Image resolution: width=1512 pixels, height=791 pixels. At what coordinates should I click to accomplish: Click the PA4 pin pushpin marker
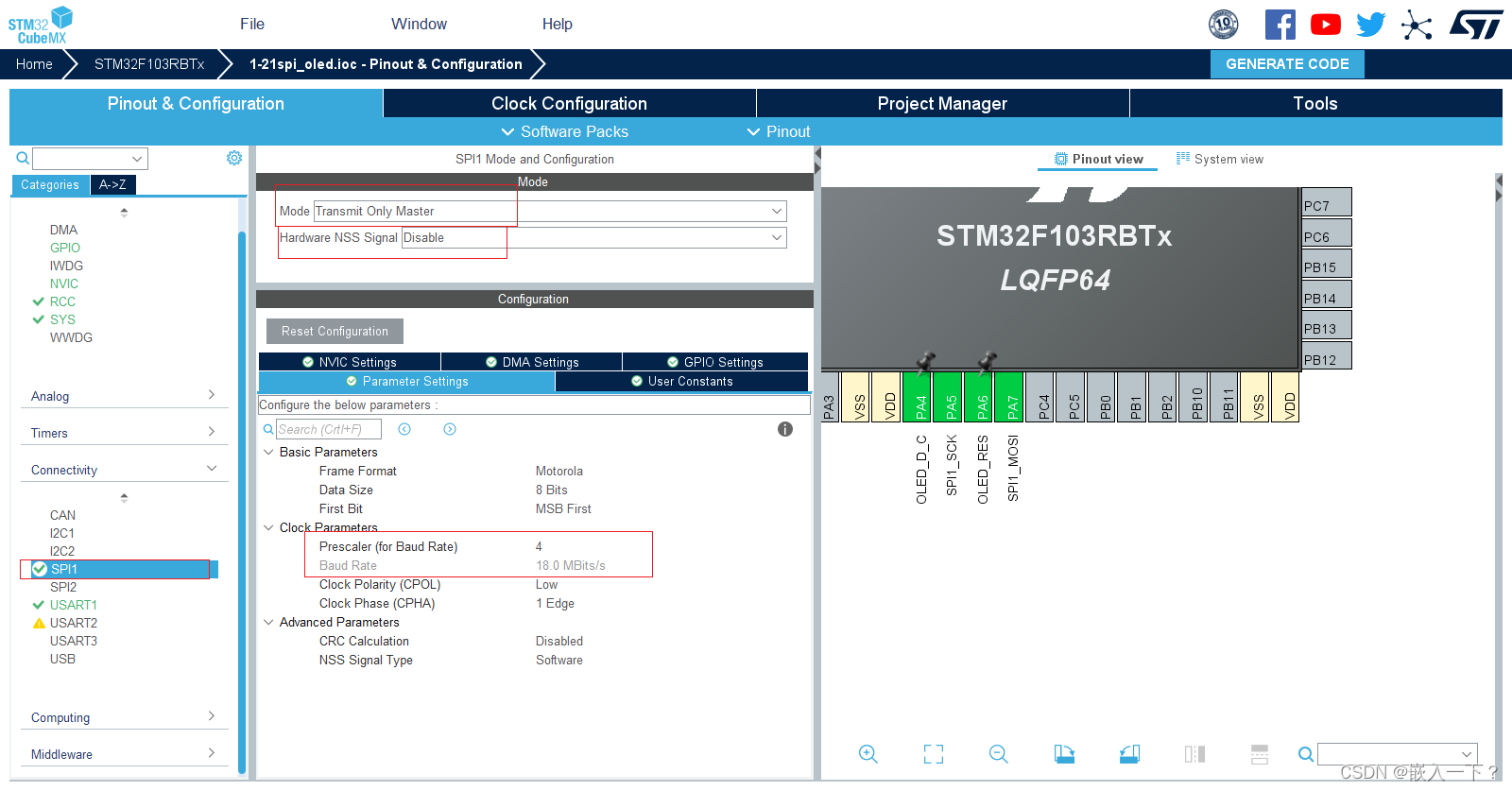926,361
